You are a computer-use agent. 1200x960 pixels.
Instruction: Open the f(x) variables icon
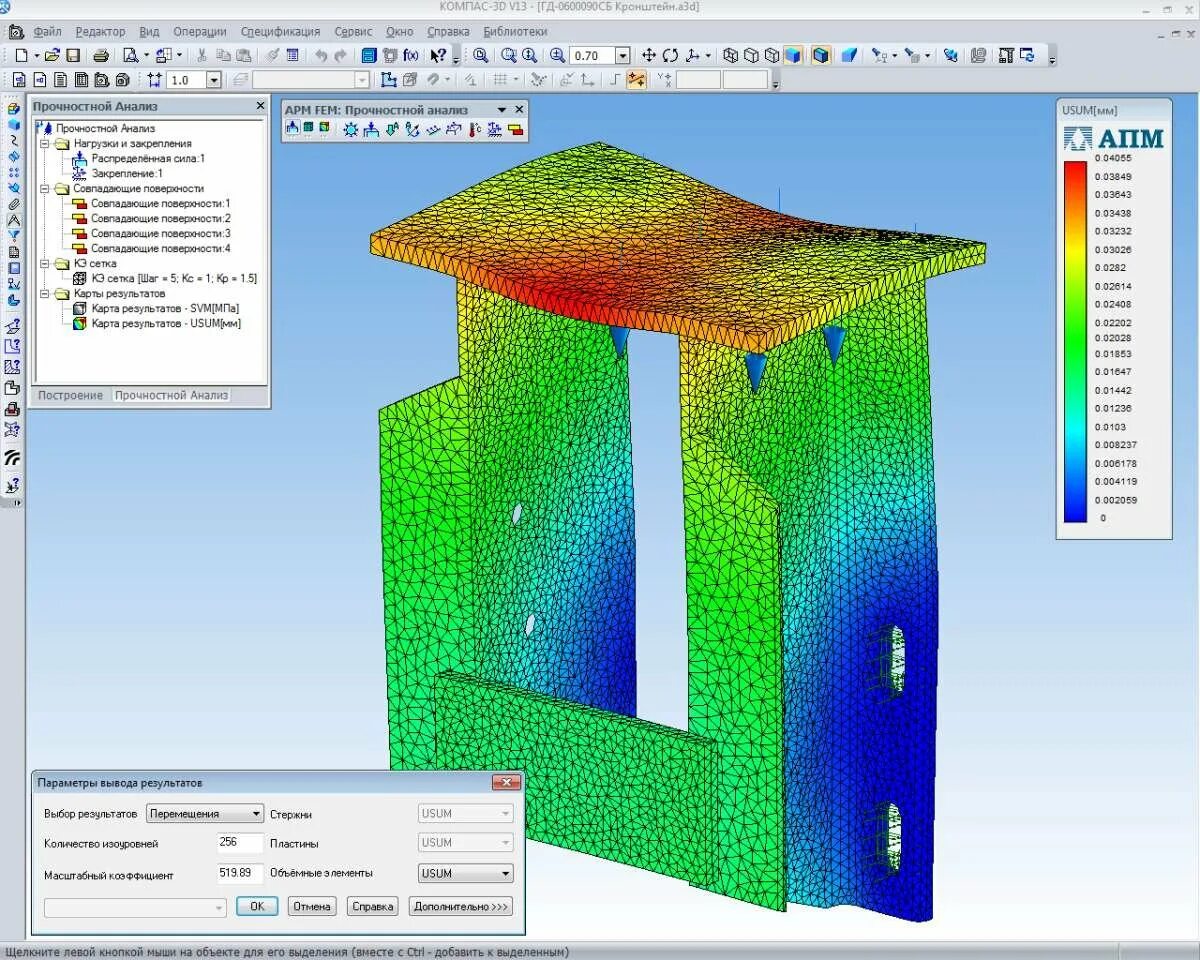point(411,56)
